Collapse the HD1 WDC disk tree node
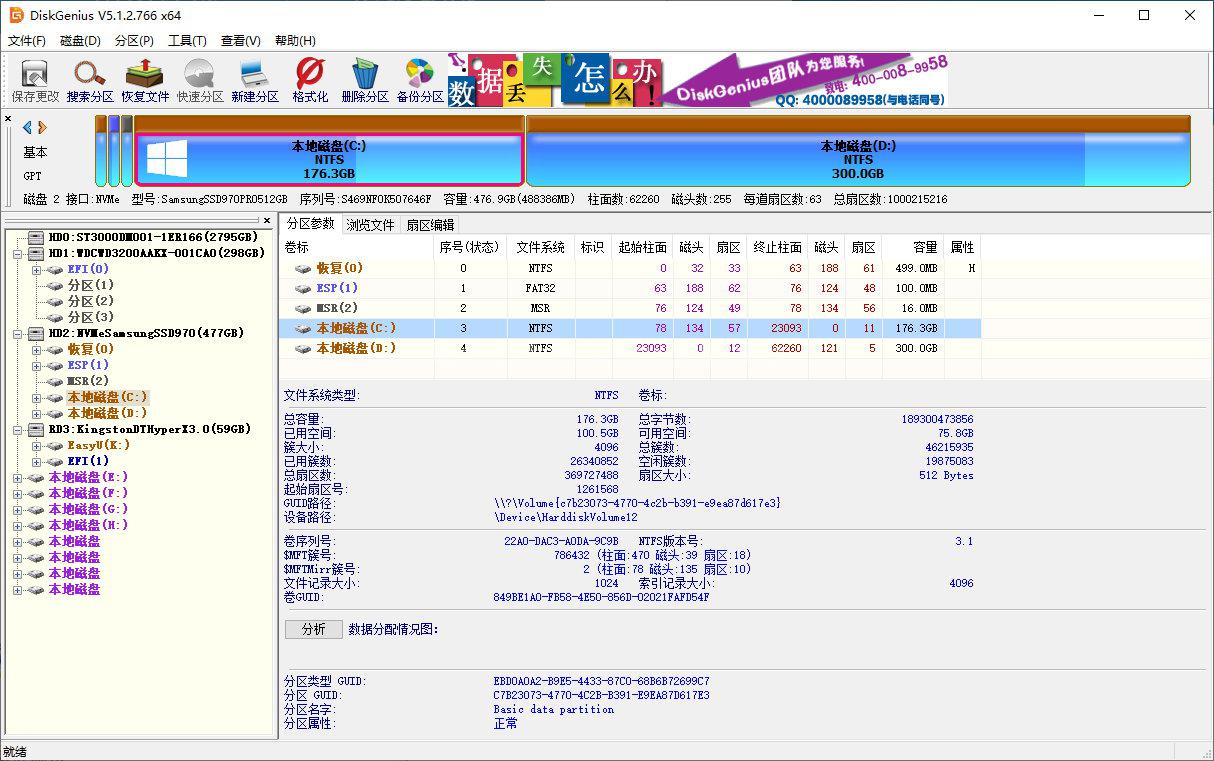The height and width of the screenshot is (761, 1214). (18, 253)
